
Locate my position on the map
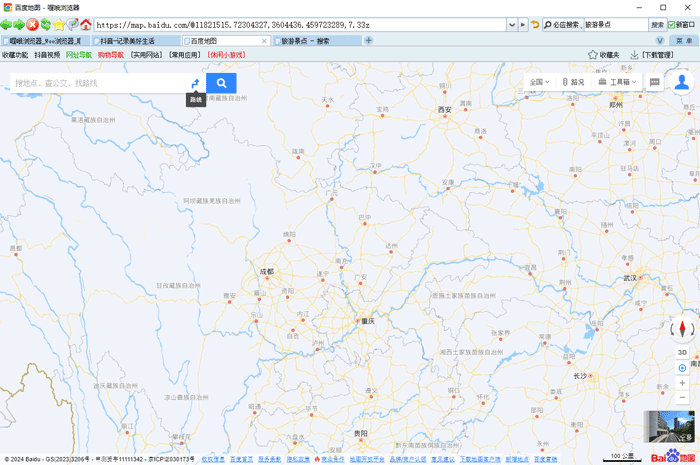pyautogui.click(x=682, y=368)
